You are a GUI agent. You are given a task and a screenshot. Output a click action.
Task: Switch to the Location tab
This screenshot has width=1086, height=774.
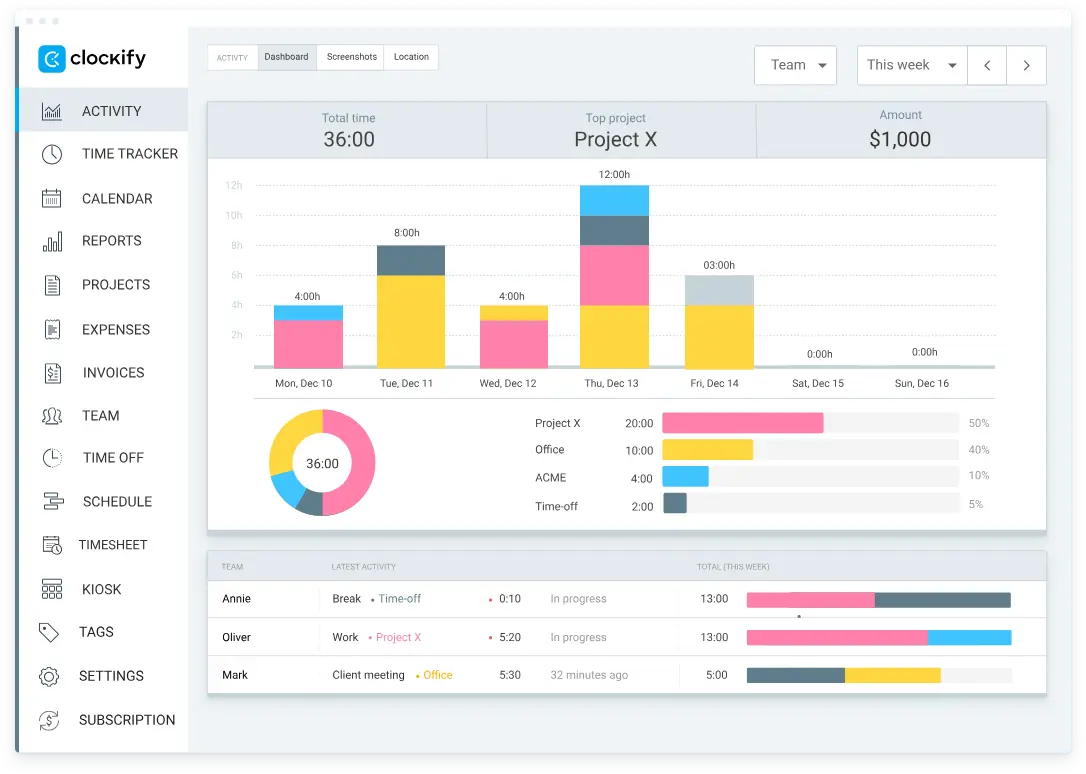(x=411, y=57)
